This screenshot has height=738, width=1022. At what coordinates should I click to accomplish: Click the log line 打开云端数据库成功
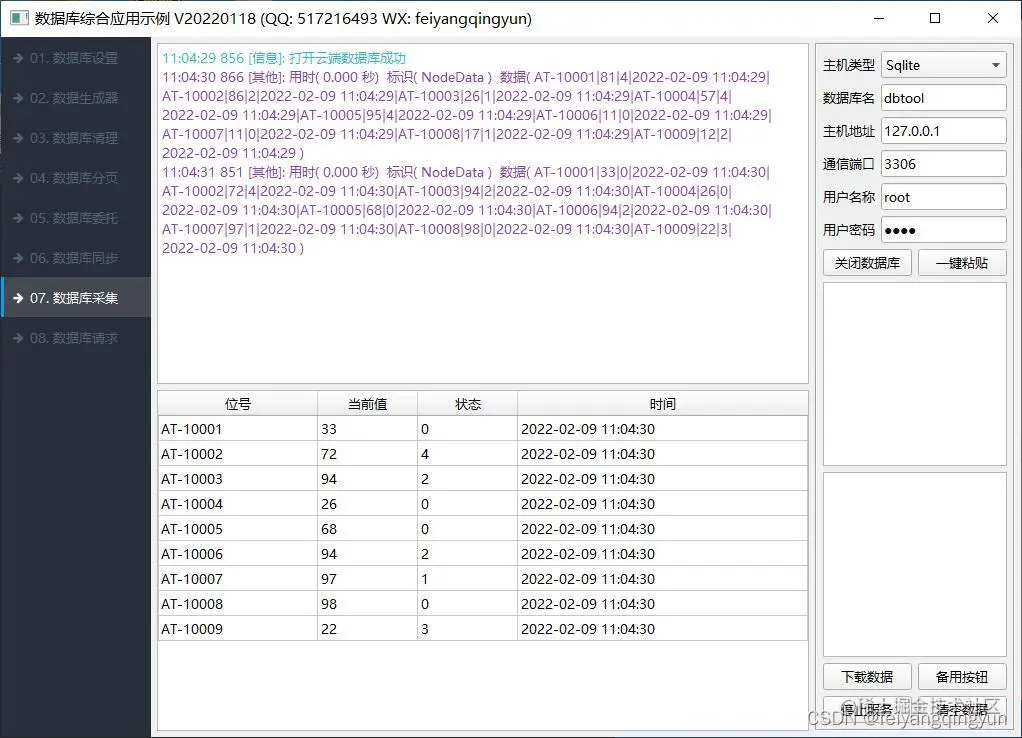click(x=284, y=58)
